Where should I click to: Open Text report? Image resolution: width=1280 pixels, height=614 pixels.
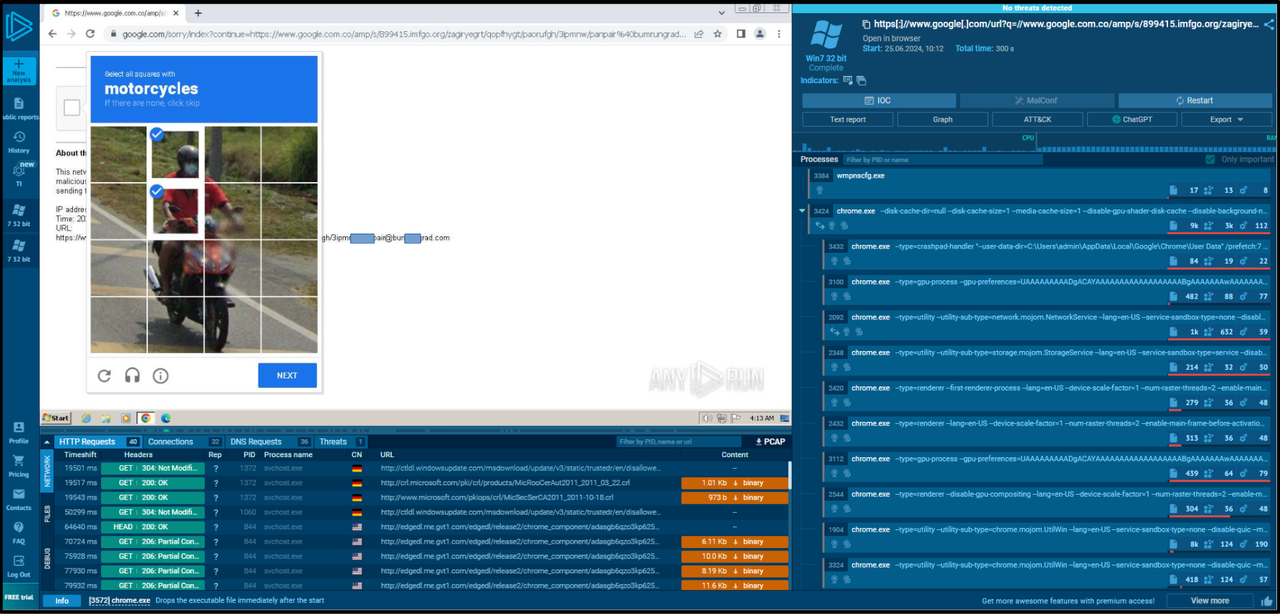click(848, 119)
